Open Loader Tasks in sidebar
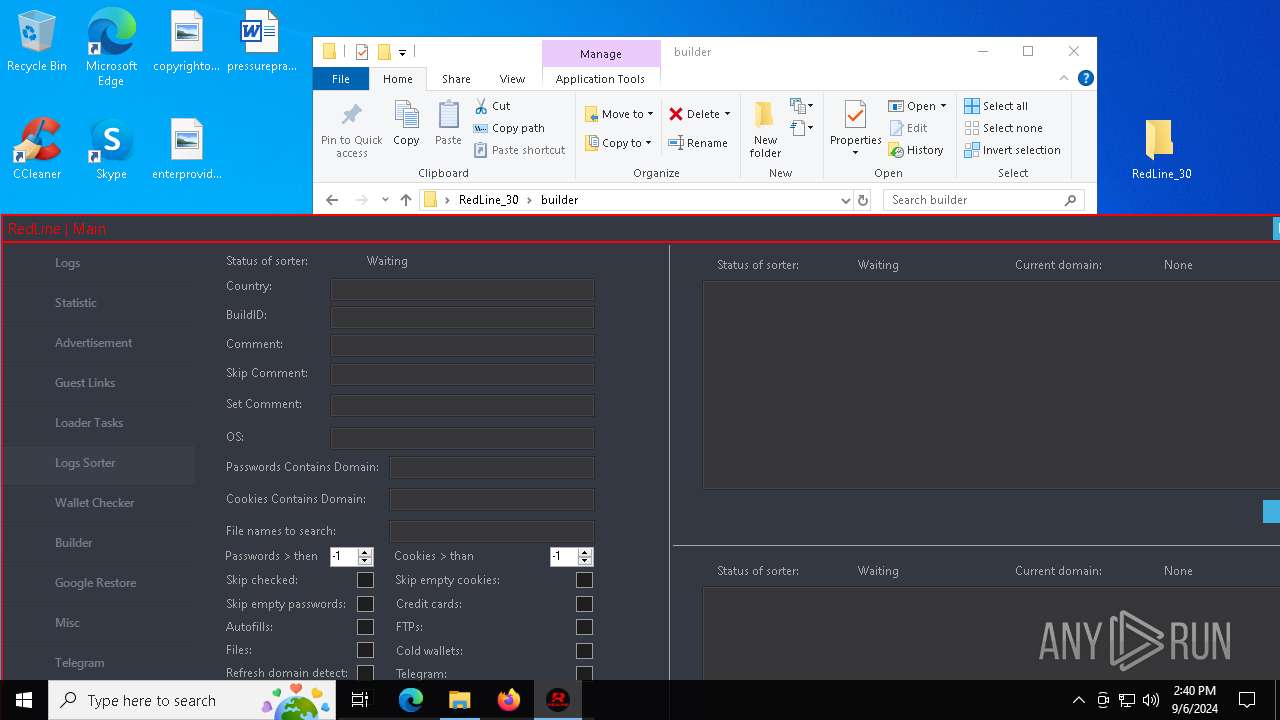The width and height of the screenshot is (1280, 720). (x=89, y=423)
